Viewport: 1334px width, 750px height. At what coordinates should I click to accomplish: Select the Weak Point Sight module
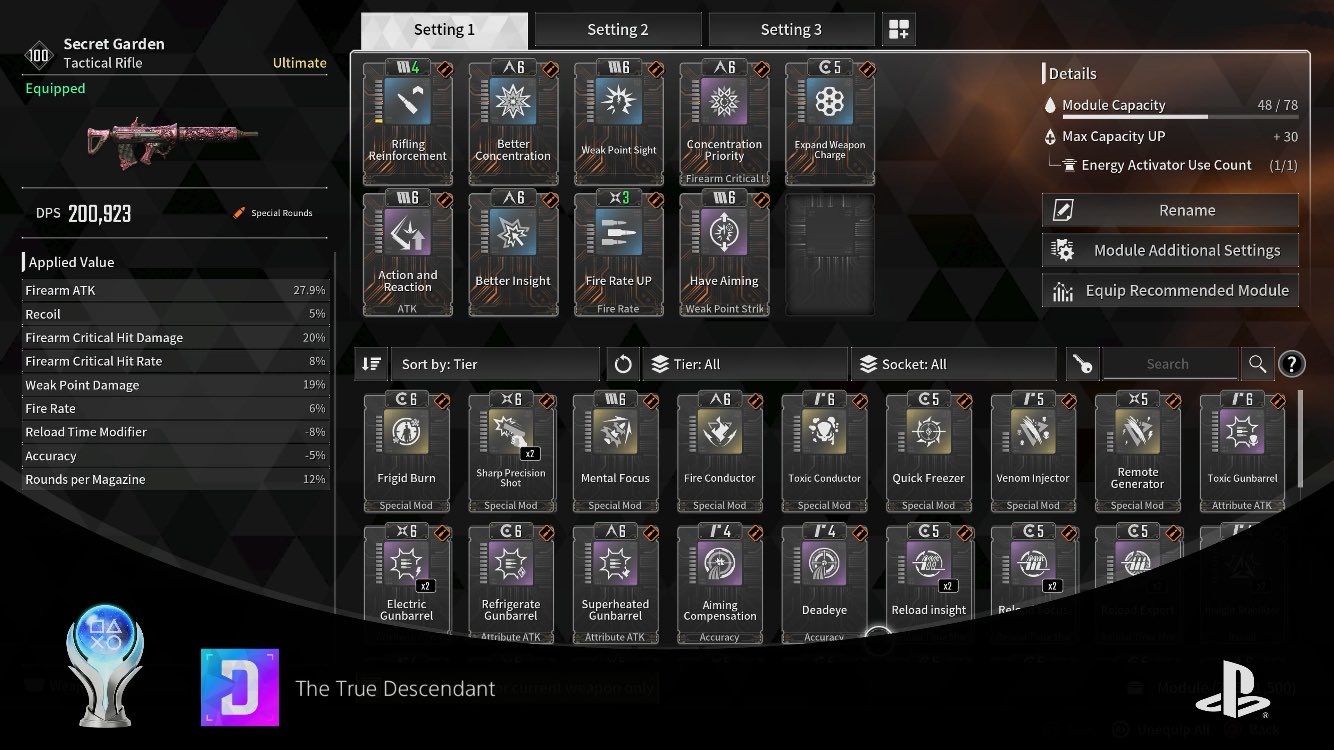pyautogui.click(x=619, y=123)
